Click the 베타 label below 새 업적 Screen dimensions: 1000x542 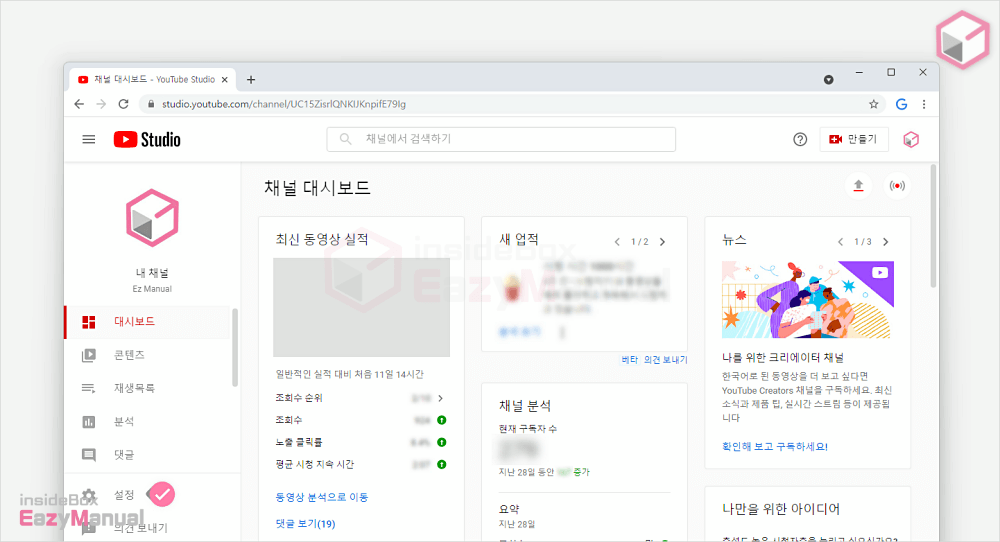pos(629,360)
